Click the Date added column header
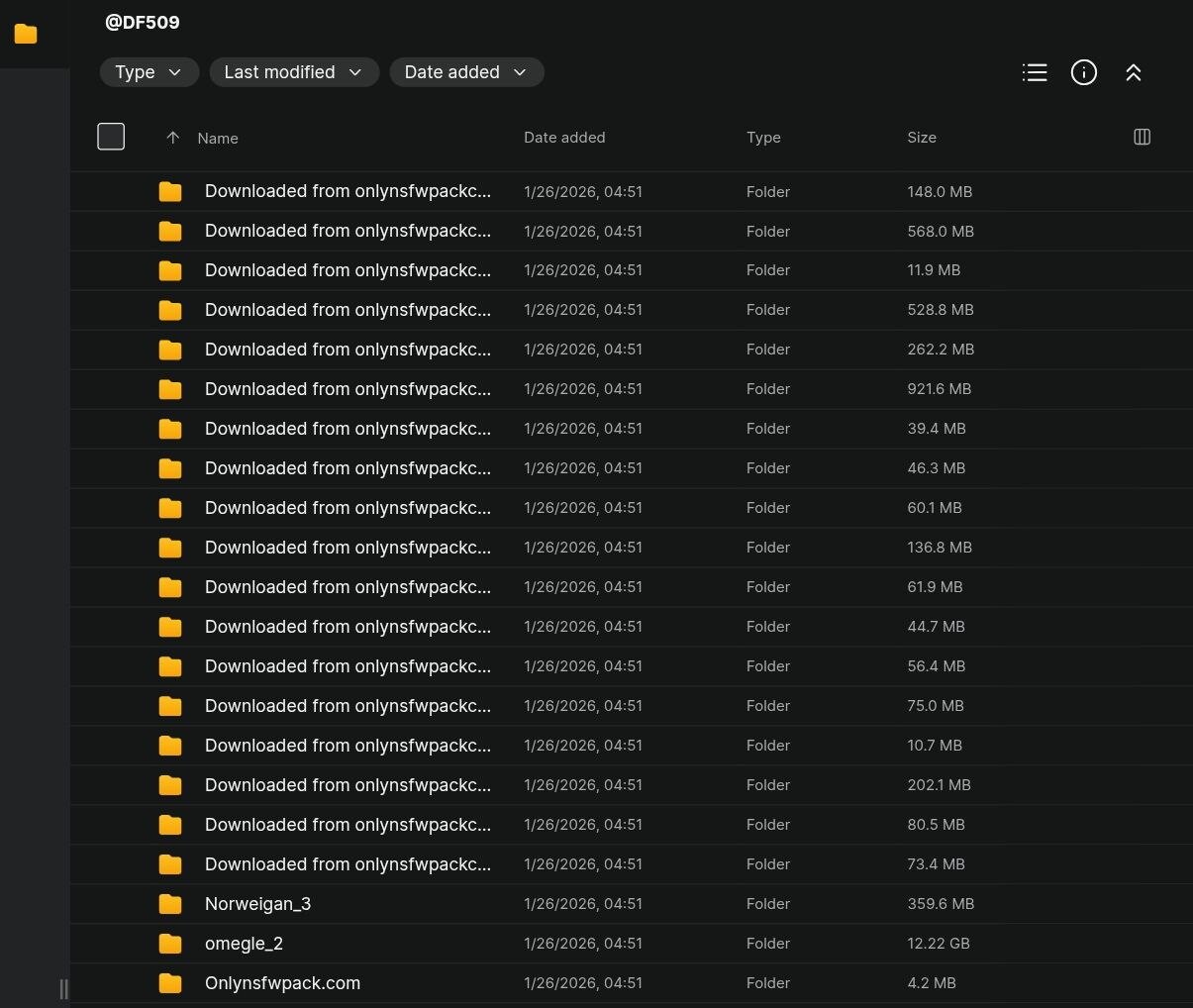The image size is (1193, 1008). tap(564, 138)
